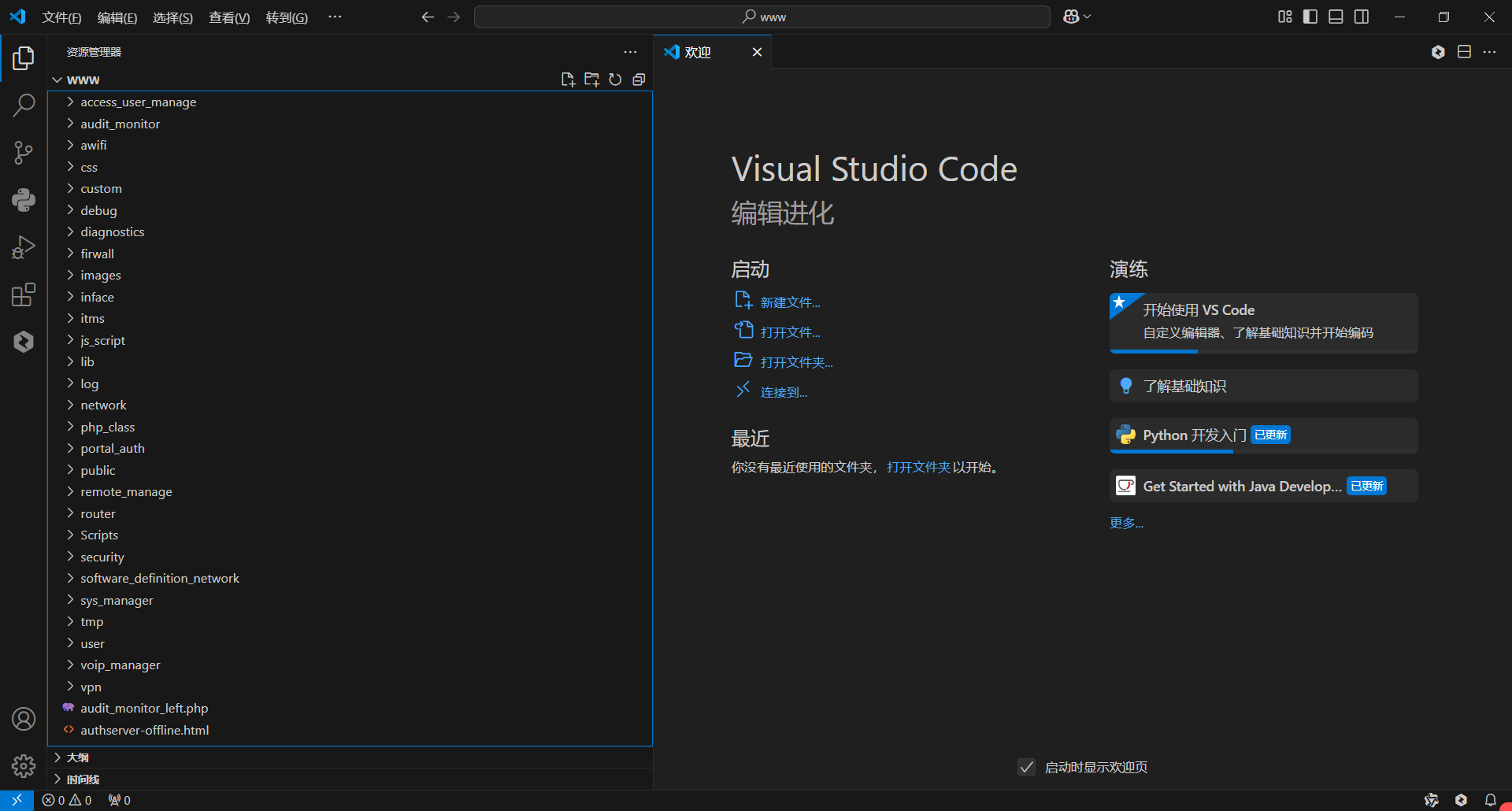Open the Run and Debug view
The width and height of the screenshot is (1512, 811).
click(24, 247)
